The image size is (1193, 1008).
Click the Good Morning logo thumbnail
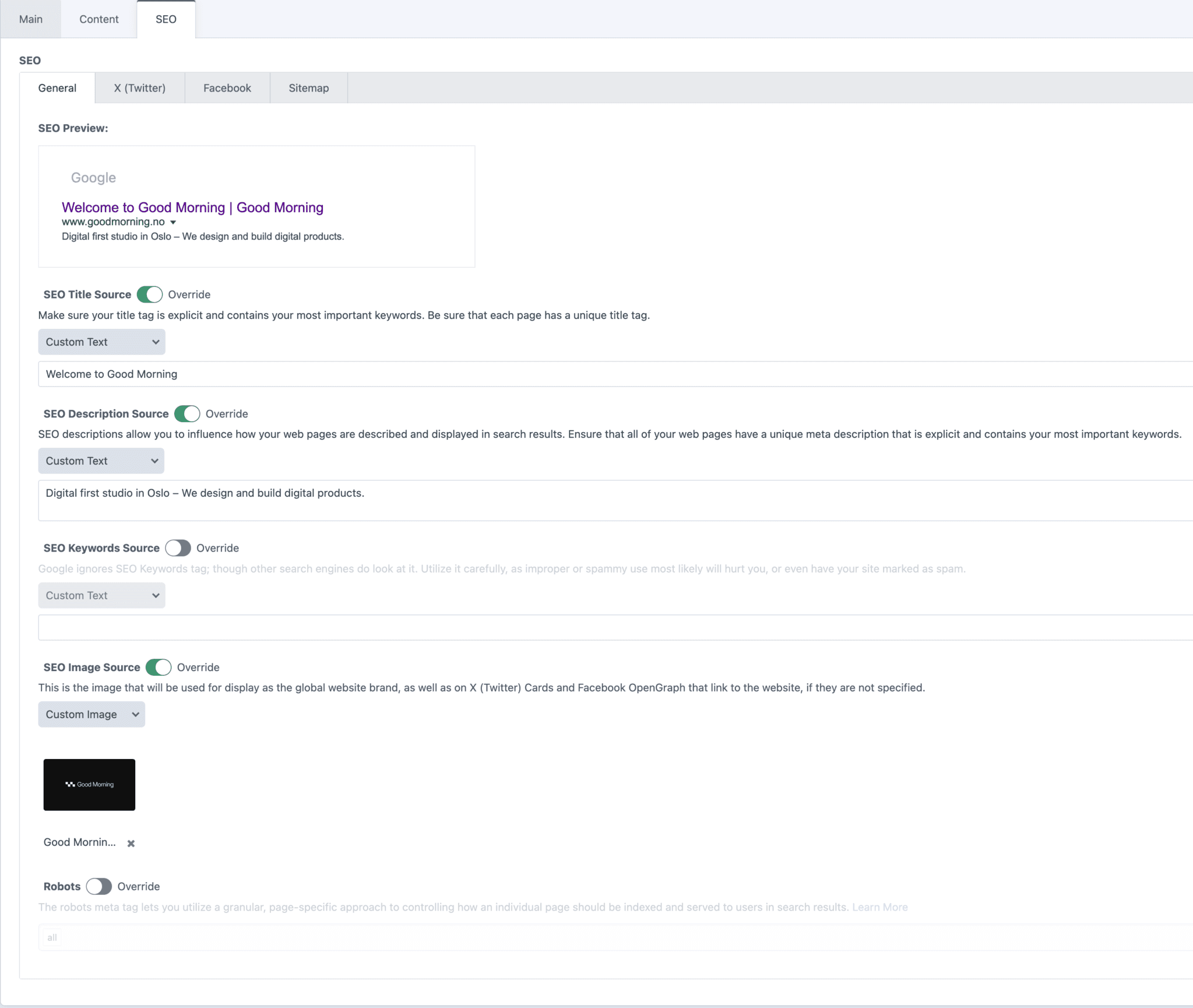tap(89, 785)
